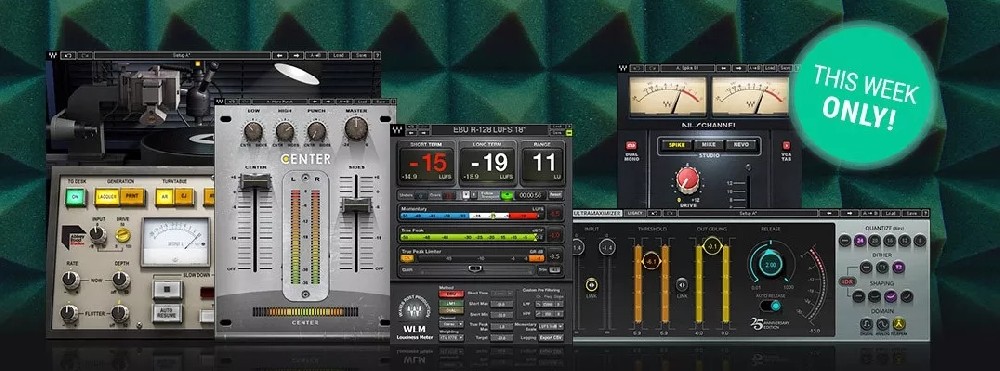1000x371 pixels.
Task: Toggle the Auto Release switch
Action: click(771, 306)
